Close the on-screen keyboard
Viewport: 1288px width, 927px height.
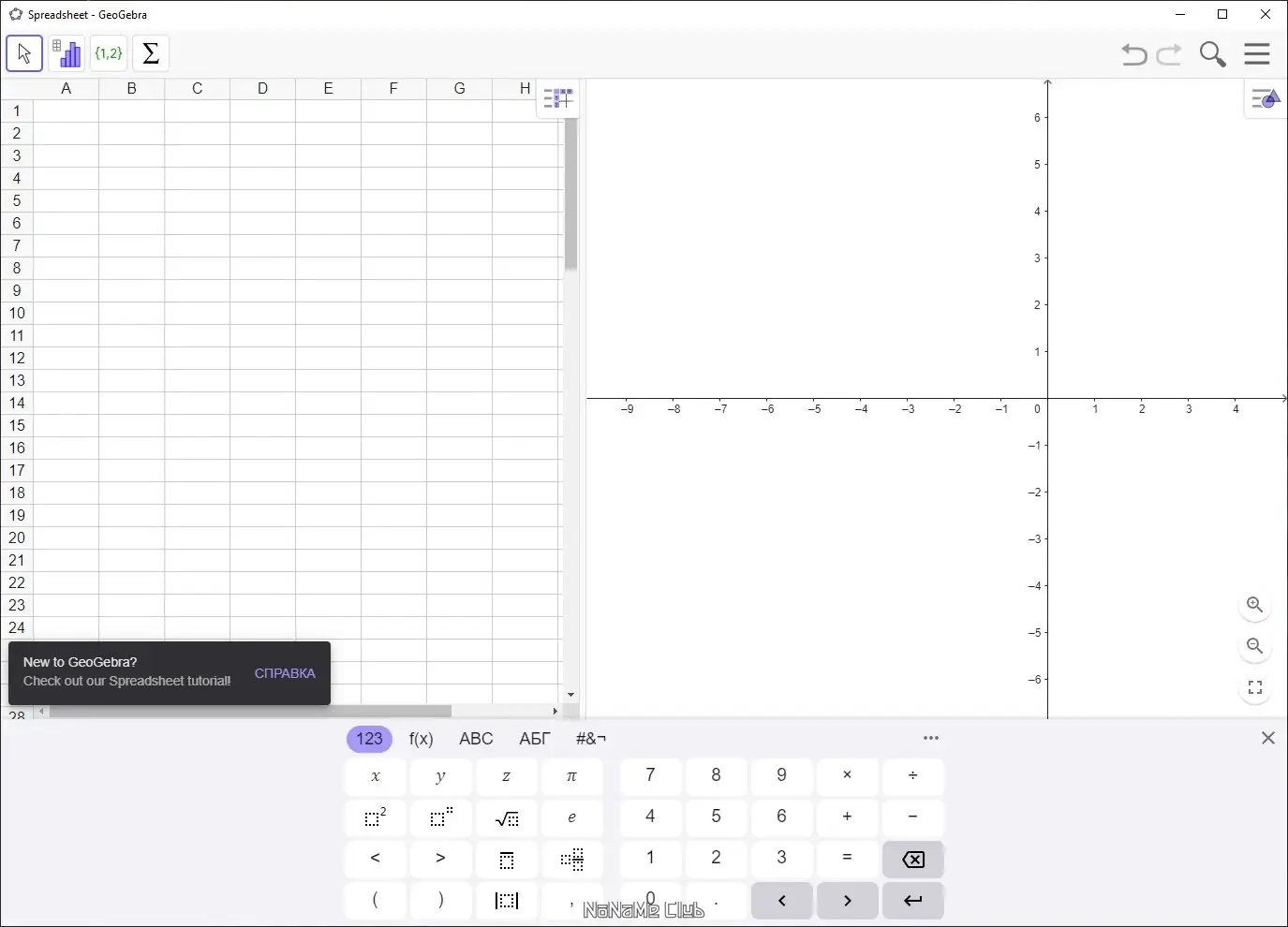(1268, 738)
